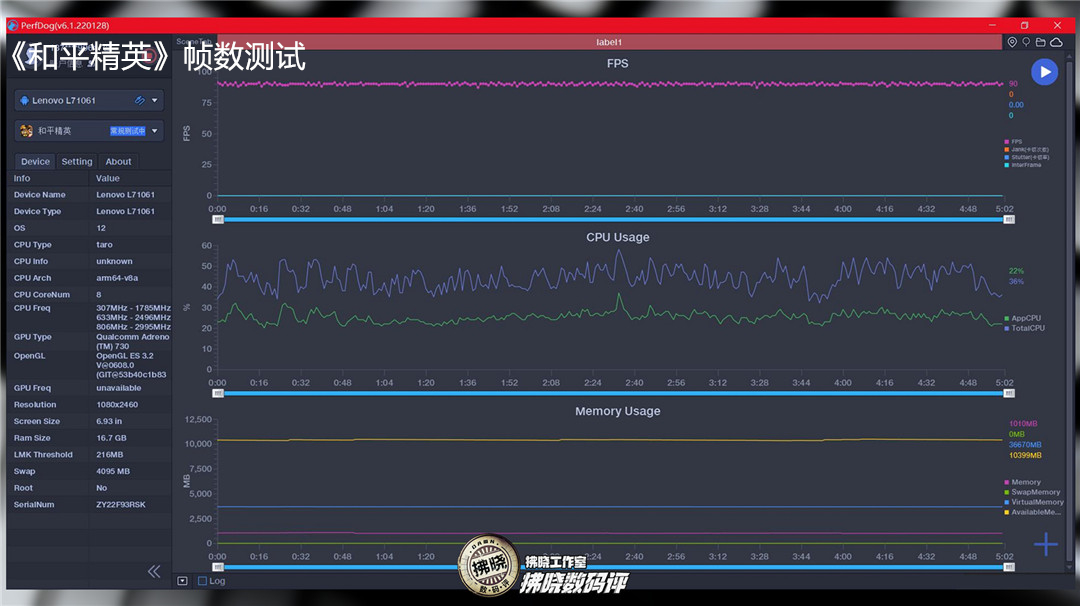Viewport: 1080px width, 606px height.
Task: Toggle the InterFrame legend entry
Action: coord(1023,165)
